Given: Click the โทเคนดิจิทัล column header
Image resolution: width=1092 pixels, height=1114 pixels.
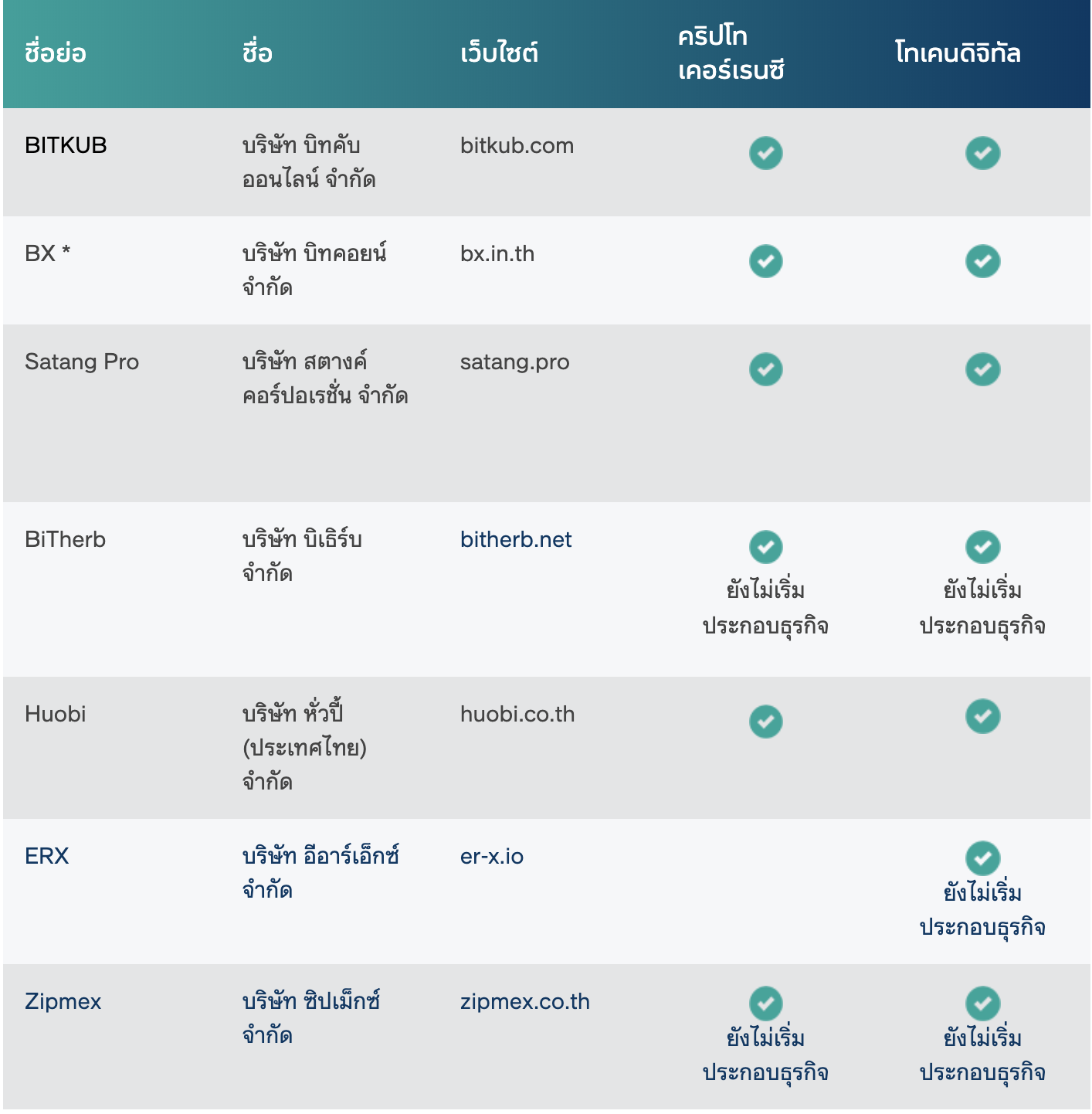Looking at the screenshot, I should pos(958,53).
